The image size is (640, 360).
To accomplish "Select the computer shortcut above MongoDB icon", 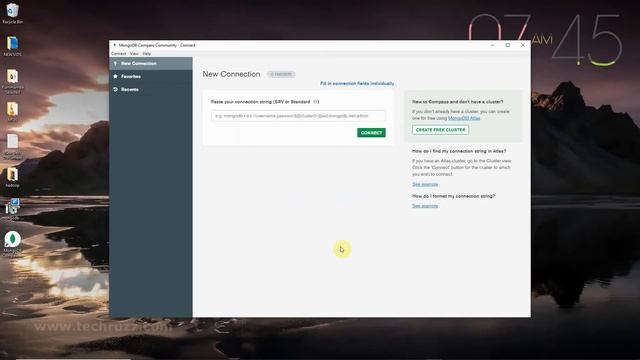I will click(12, 209).
